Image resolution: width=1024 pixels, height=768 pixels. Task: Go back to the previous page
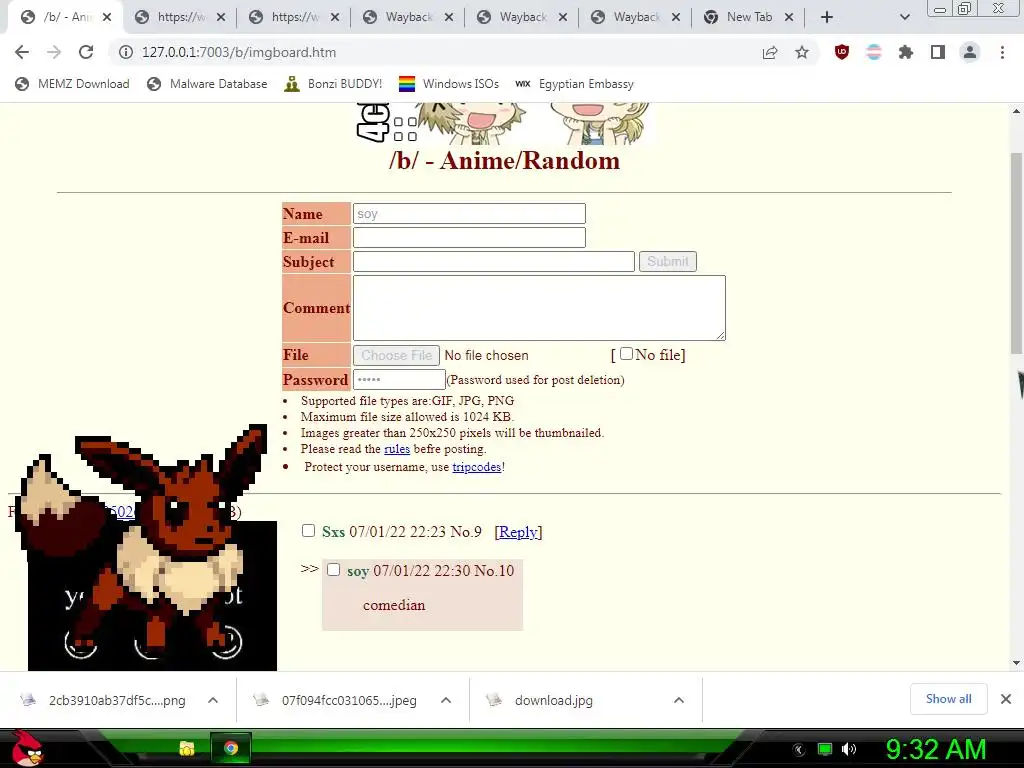pos(22,52)
